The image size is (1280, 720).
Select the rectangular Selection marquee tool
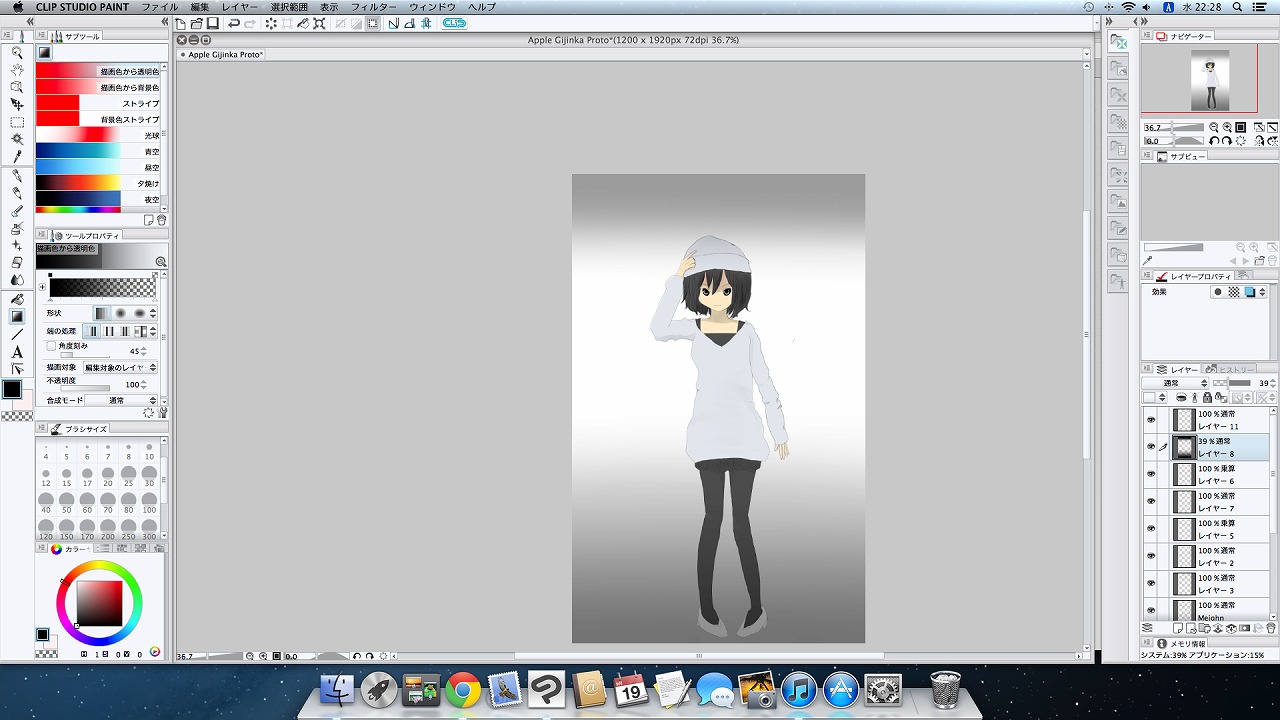pyautogui.click(x=17, y=122)
